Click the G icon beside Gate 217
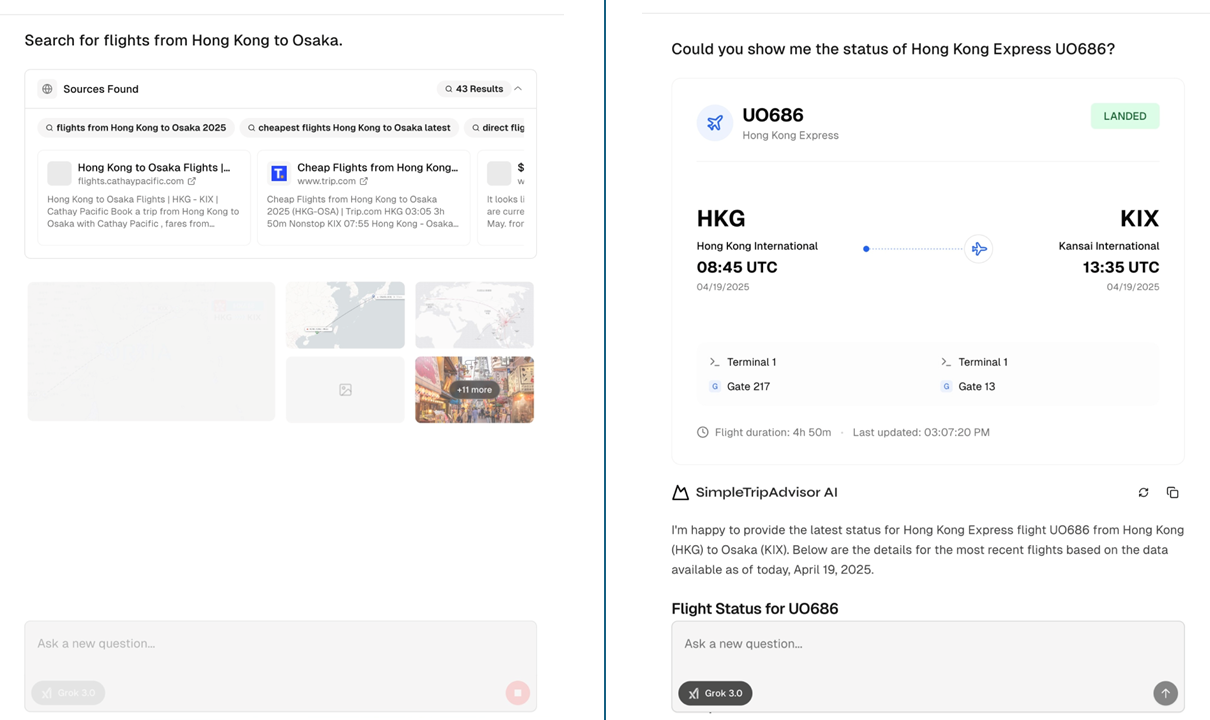Image resolution: width=1210 pixels, height=720 pixels. [715, 387]
